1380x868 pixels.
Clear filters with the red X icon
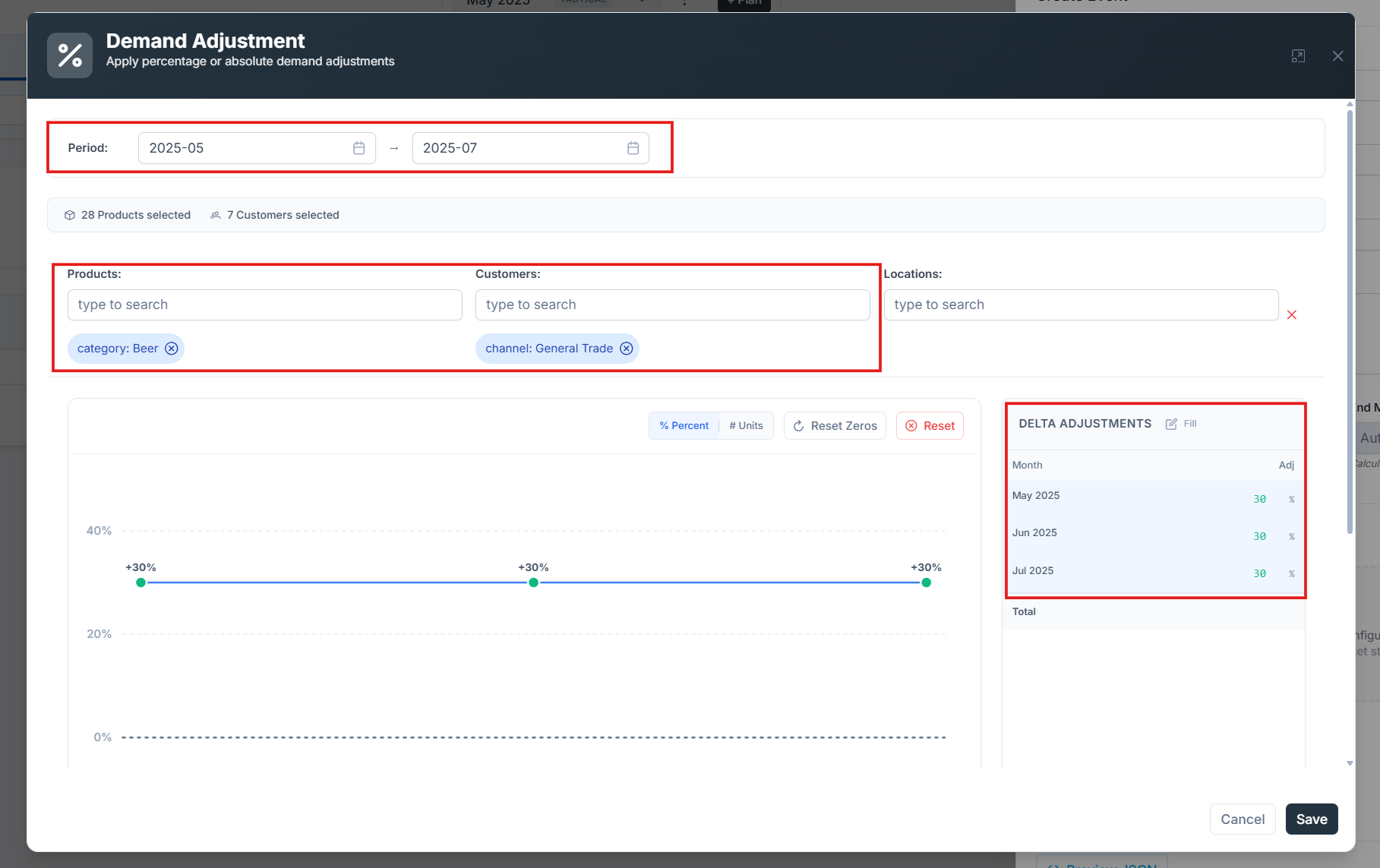pyautogui.click(x=1291, y=314)
